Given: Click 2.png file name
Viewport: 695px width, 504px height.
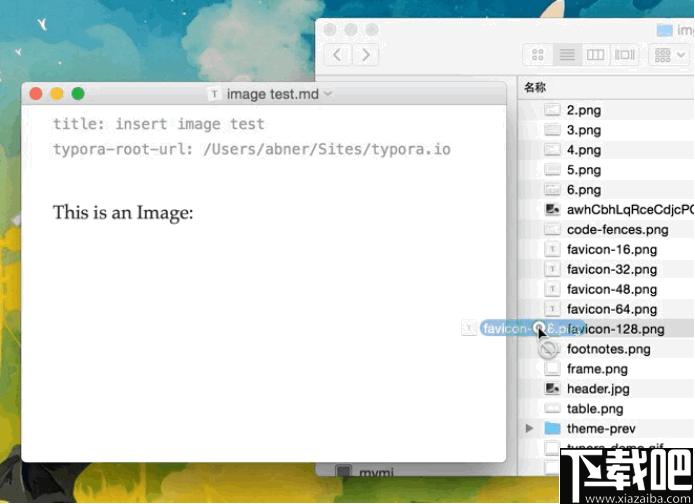Looking at the screenshot, I should tap(584, 110).
